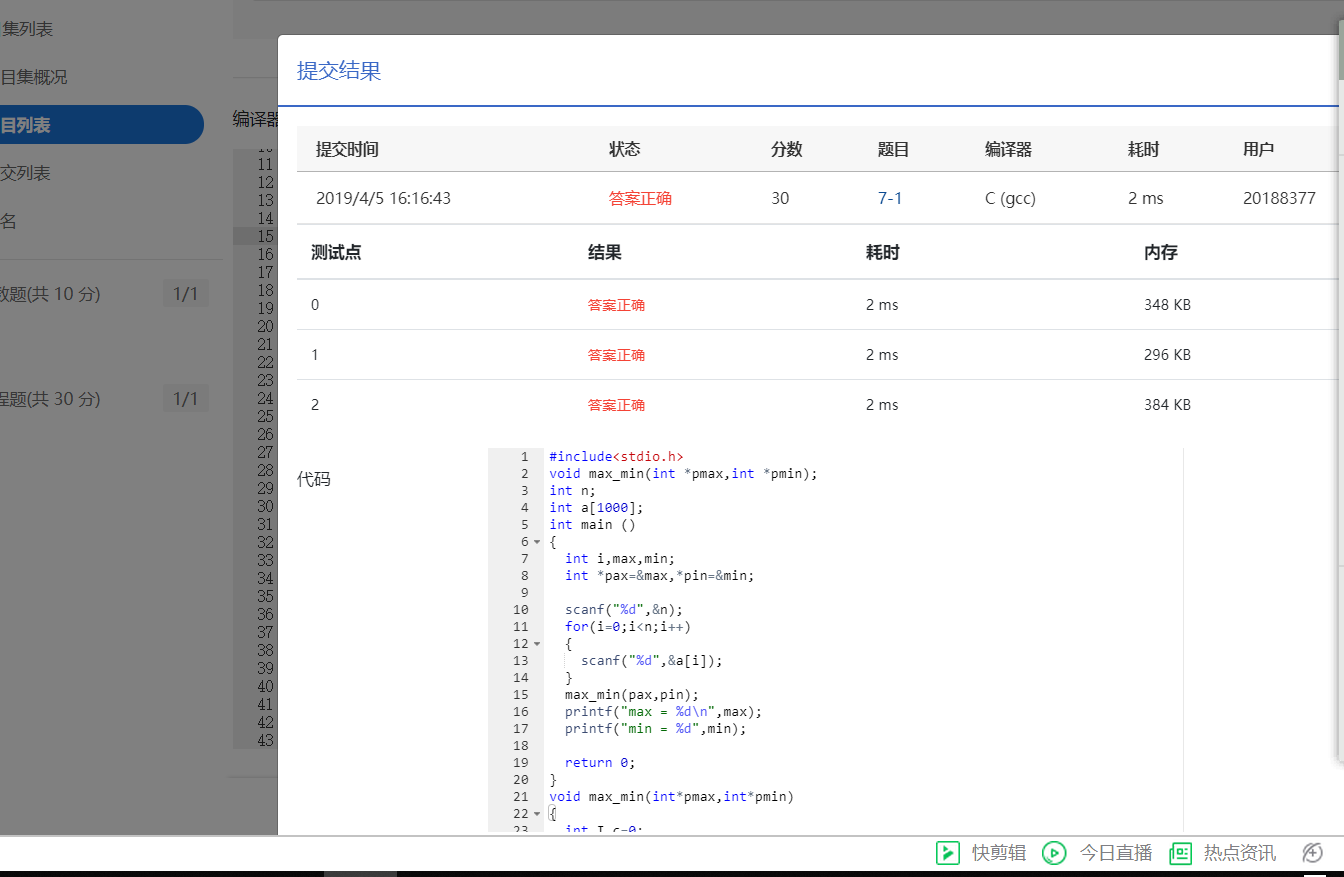
Task: Select the 数题(共 10 分) section
Action: click(x=50, y=294)
